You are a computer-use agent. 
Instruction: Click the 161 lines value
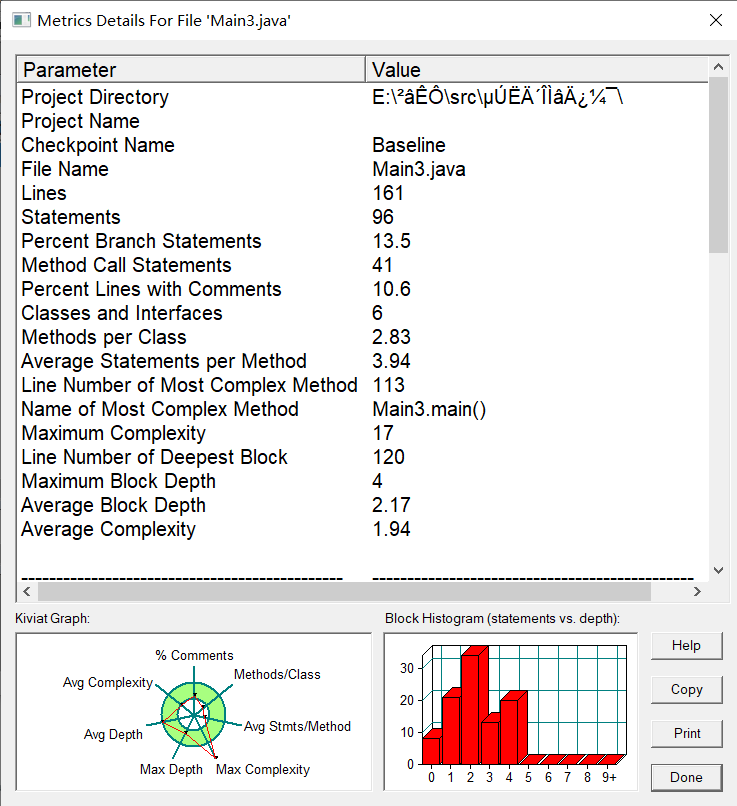coord(388,193)
